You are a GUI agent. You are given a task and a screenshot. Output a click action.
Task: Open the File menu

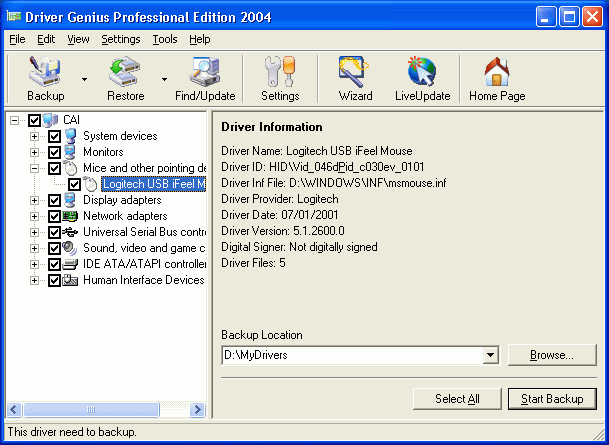(17, 39)
